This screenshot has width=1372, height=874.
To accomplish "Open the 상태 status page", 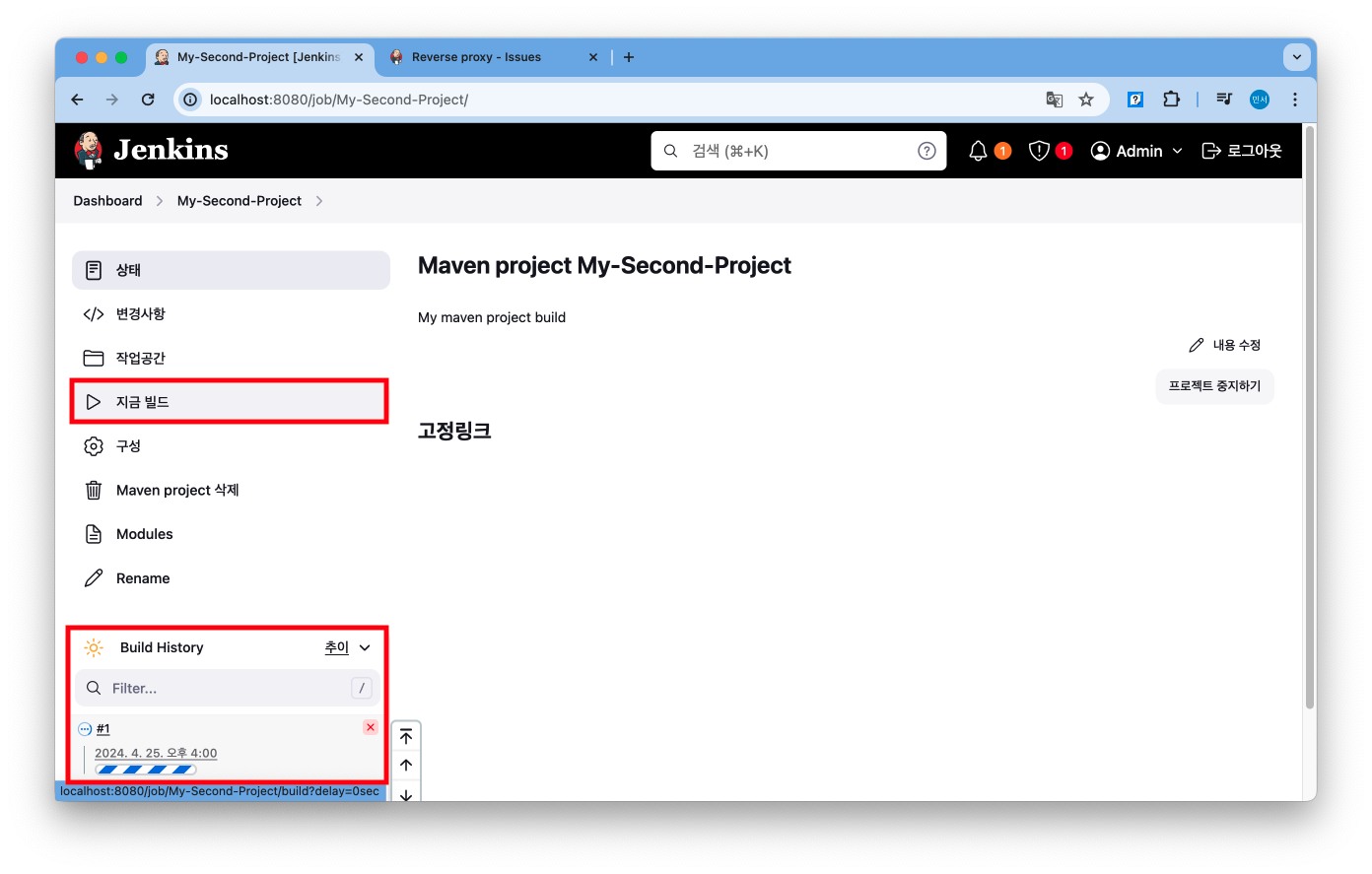I will (231, 270).
